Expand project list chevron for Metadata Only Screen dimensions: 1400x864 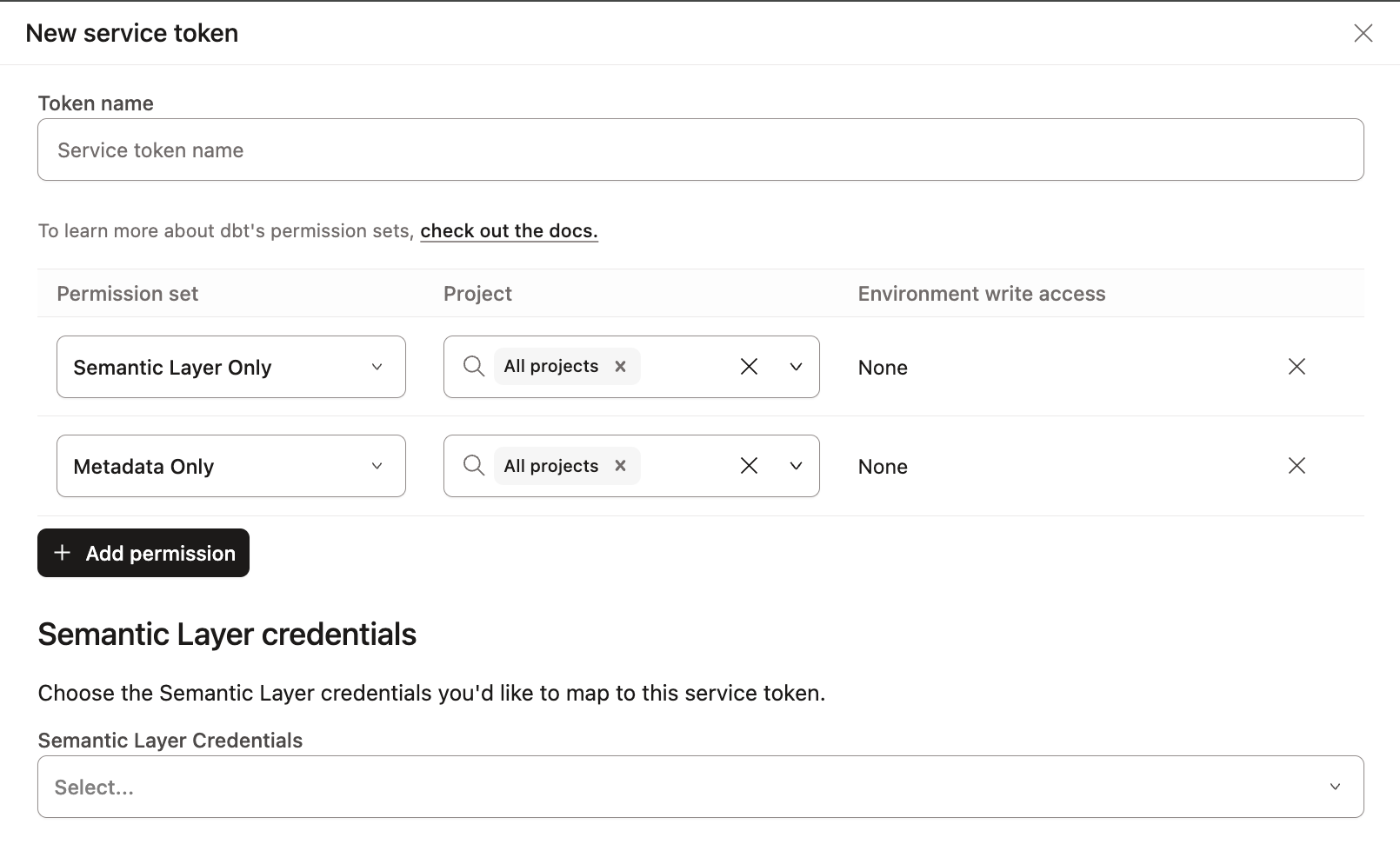(795, 465)
